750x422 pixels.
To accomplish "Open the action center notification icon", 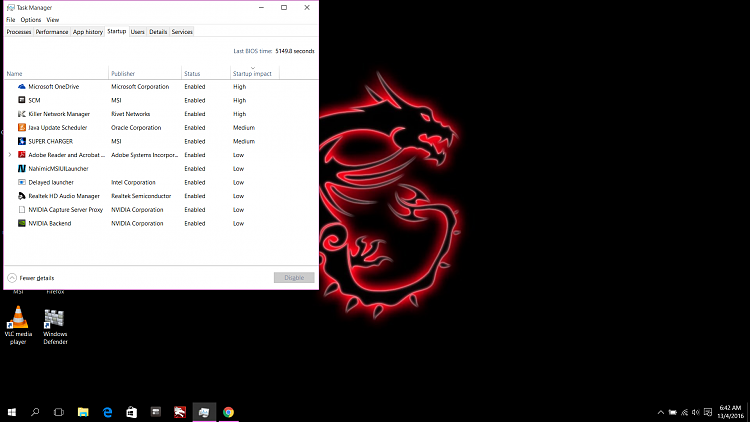I will pos(708,412).
